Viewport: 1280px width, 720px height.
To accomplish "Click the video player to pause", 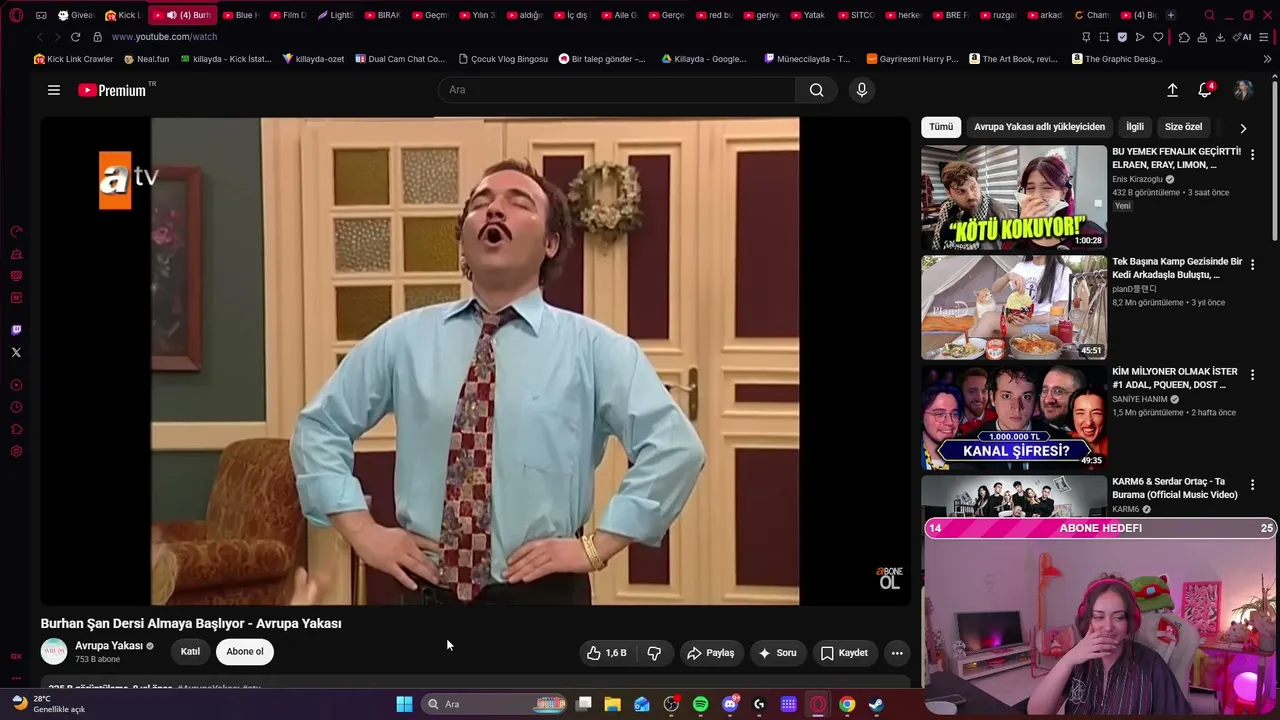I will pos(475,361).
